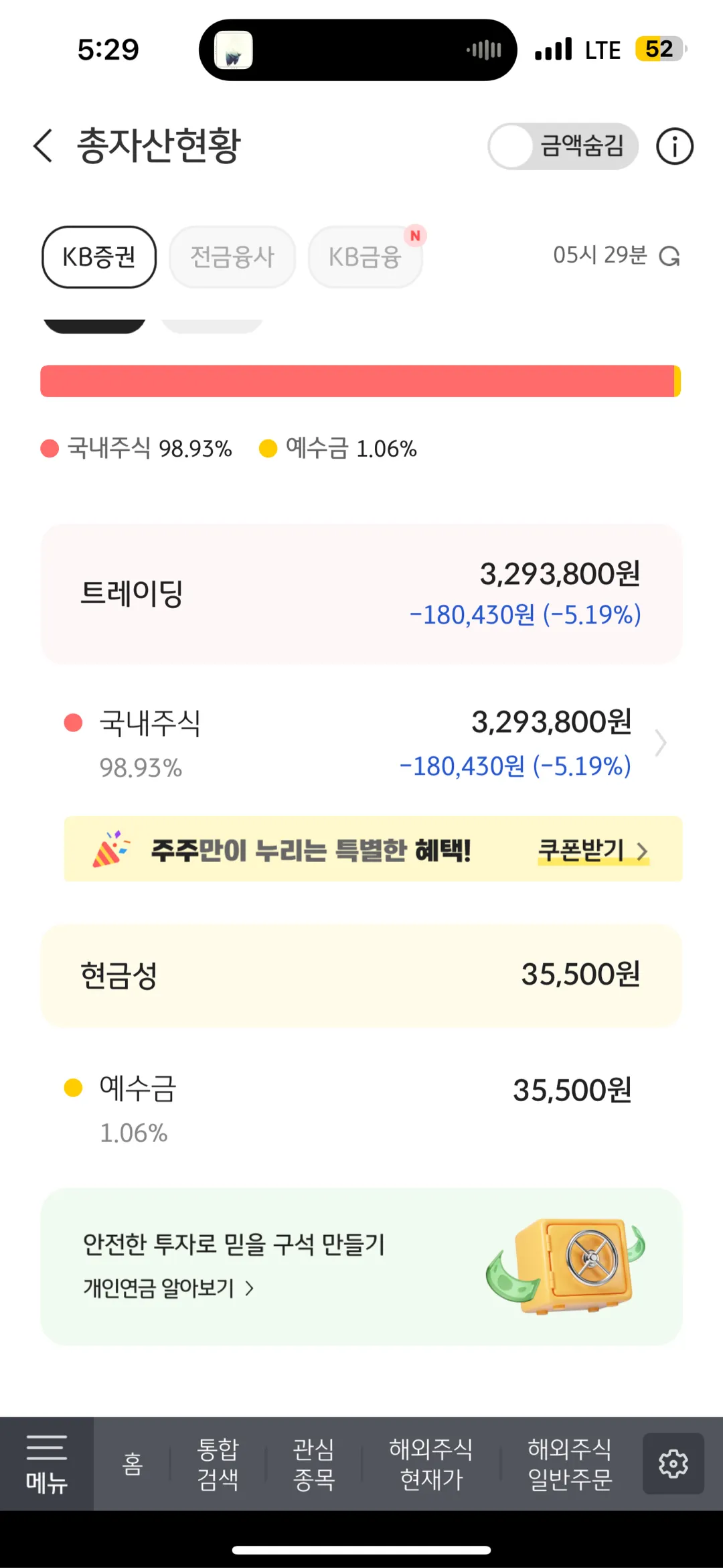The image size is (723, 1568).
Task: Tap the Dynamic Island app thumbnail
Action: click(x=233, y=50)
